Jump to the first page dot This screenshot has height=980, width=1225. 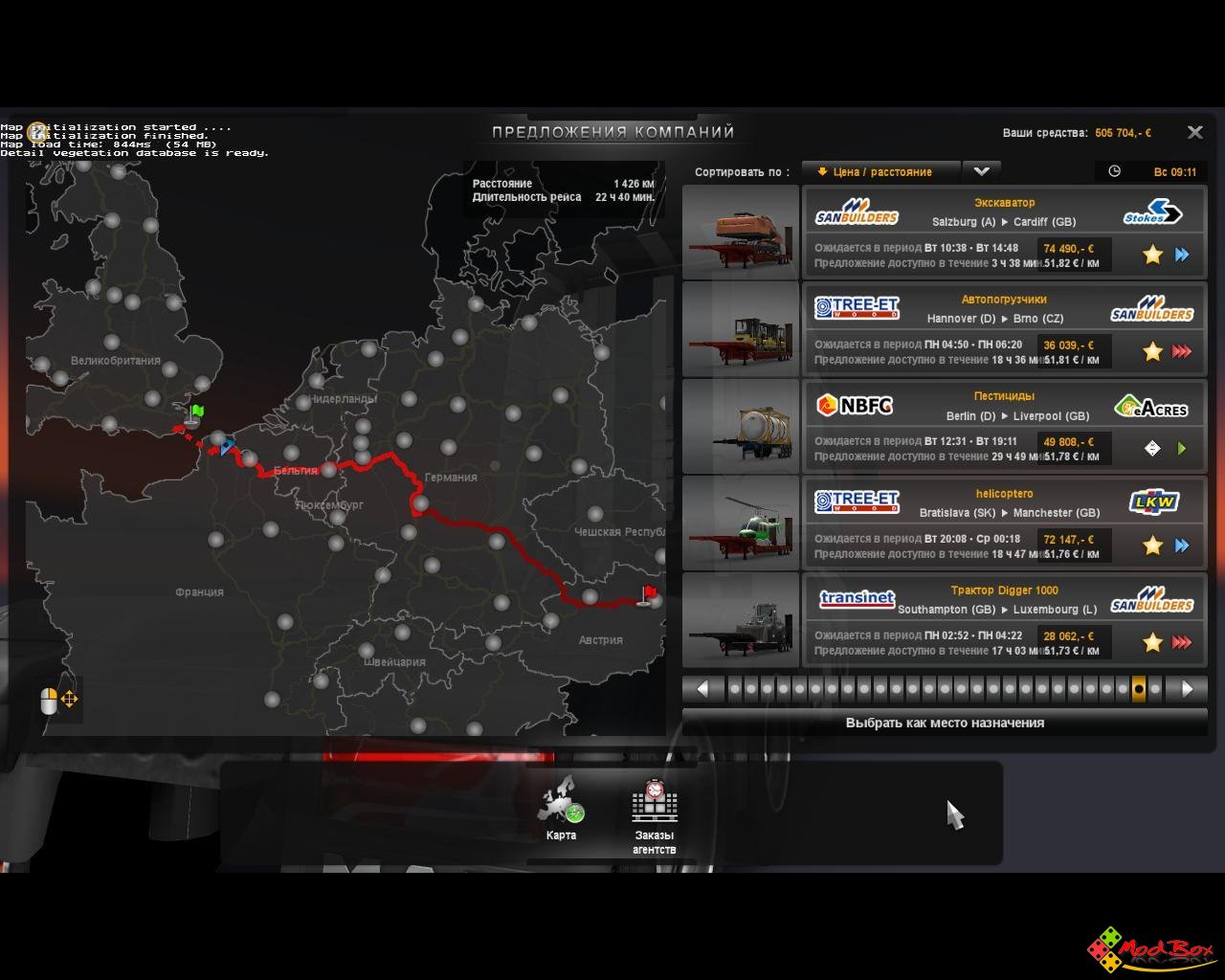point(734,689)
